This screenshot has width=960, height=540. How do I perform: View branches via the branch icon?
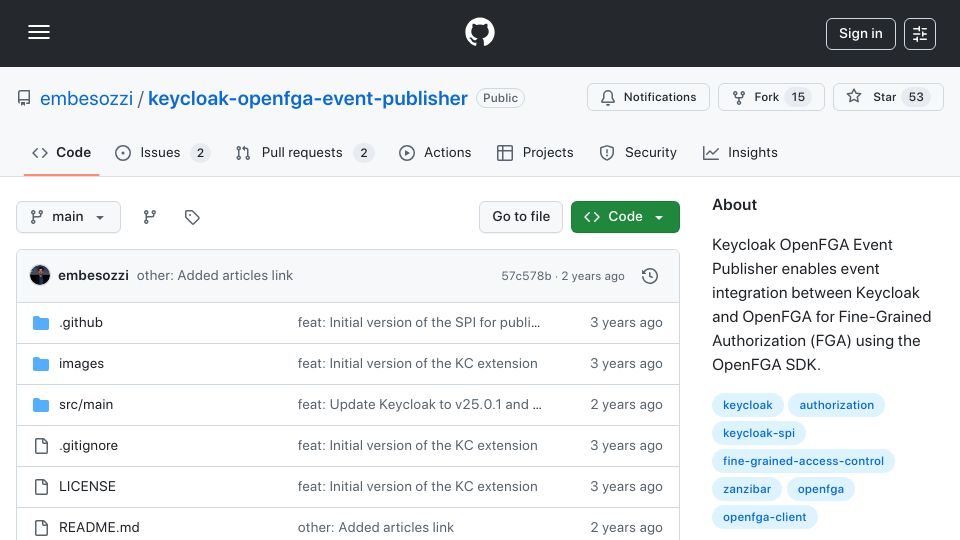(149, 217)
